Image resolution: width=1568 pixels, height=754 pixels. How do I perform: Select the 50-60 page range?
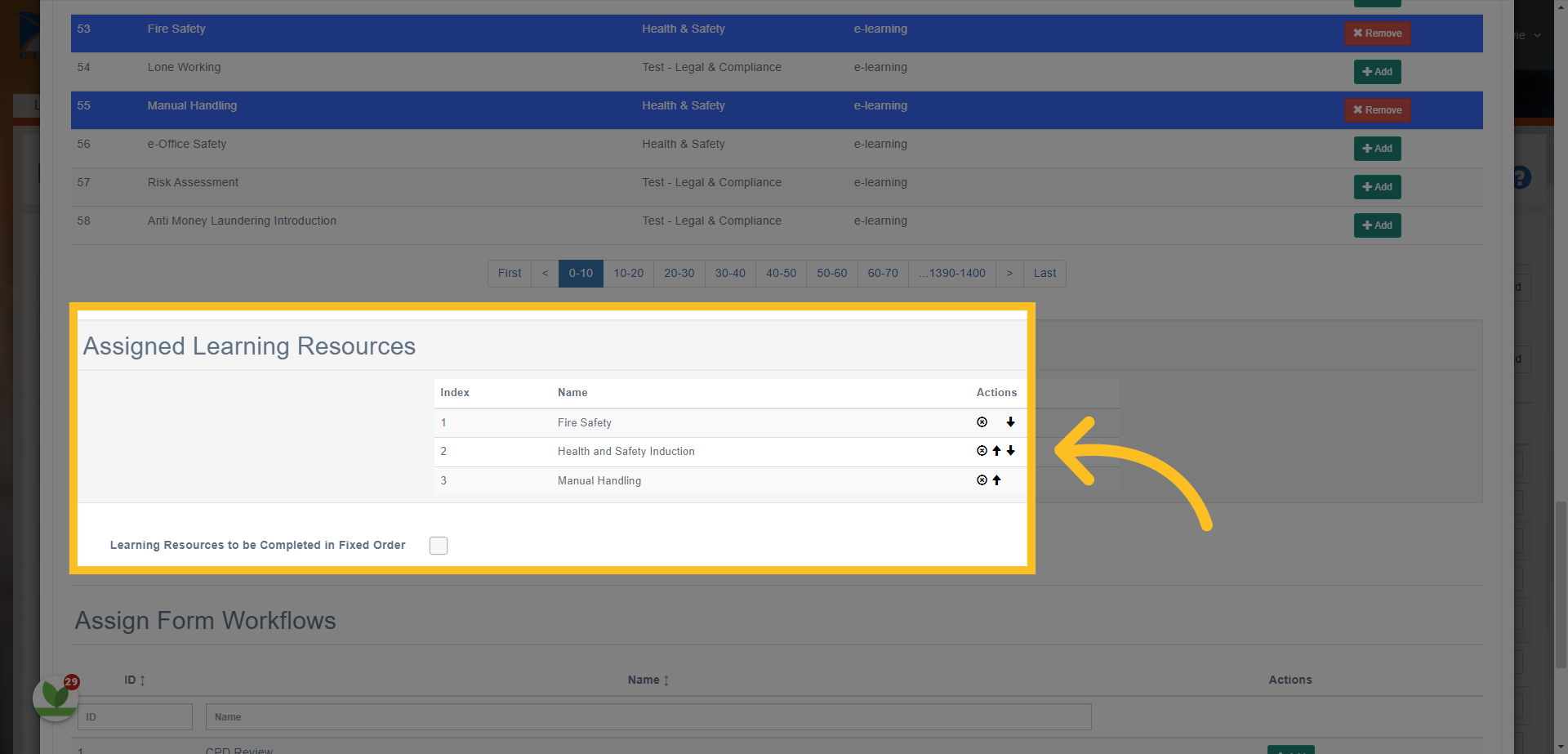832,274
